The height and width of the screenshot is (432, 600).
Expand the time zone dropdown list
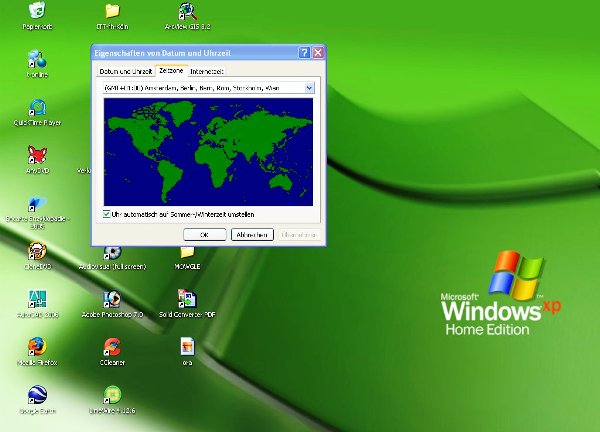(x=309, y=88)
